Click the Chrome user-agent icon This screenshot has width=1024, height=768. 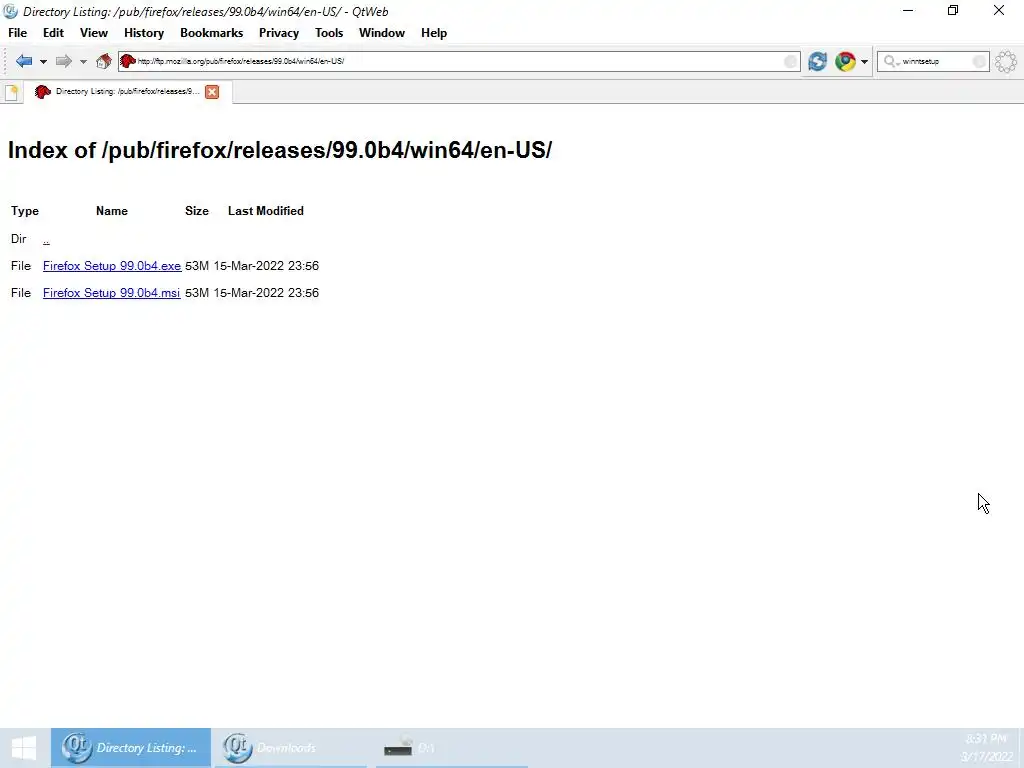[845, 61]
